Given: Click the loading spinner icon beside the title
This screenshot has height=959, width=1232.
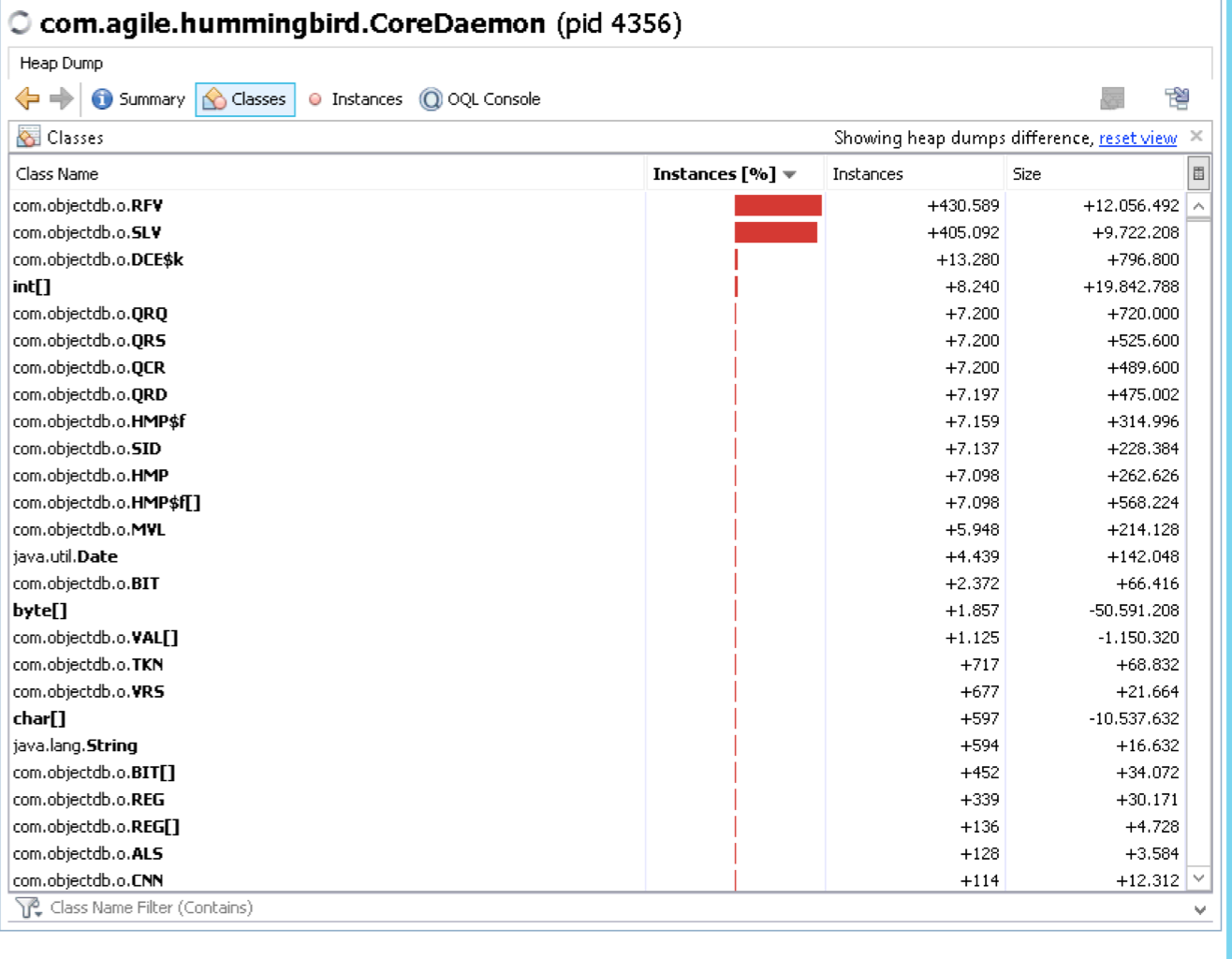Looking at the screenshot, I should coord(20,23).
